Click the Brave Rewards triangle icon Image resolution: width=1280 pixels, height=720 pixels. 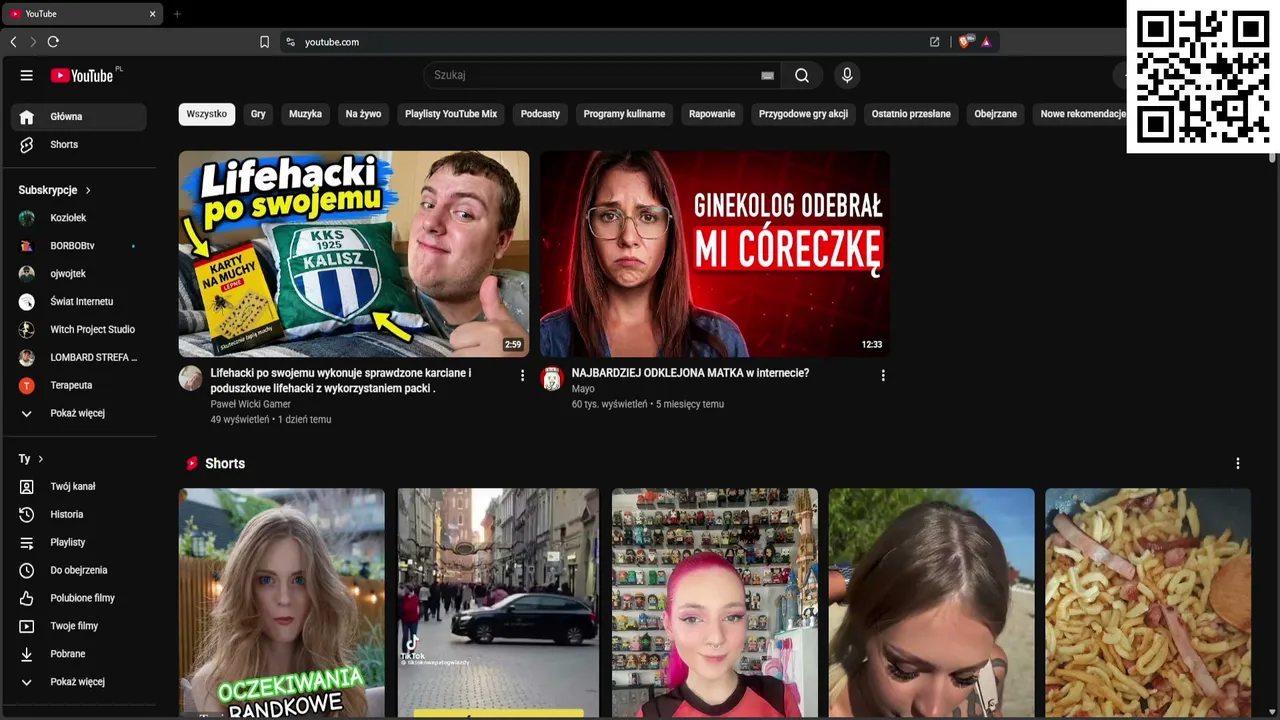(x=986, y=42)
